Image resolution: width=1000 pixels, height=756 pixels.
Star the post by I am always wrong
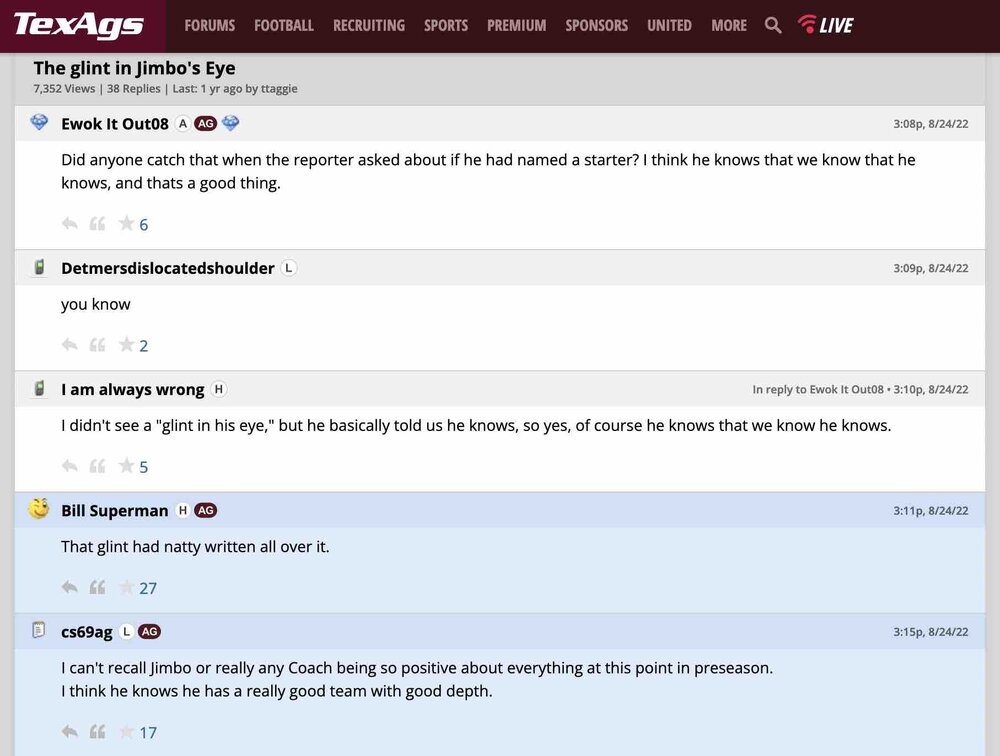[127, 466]
